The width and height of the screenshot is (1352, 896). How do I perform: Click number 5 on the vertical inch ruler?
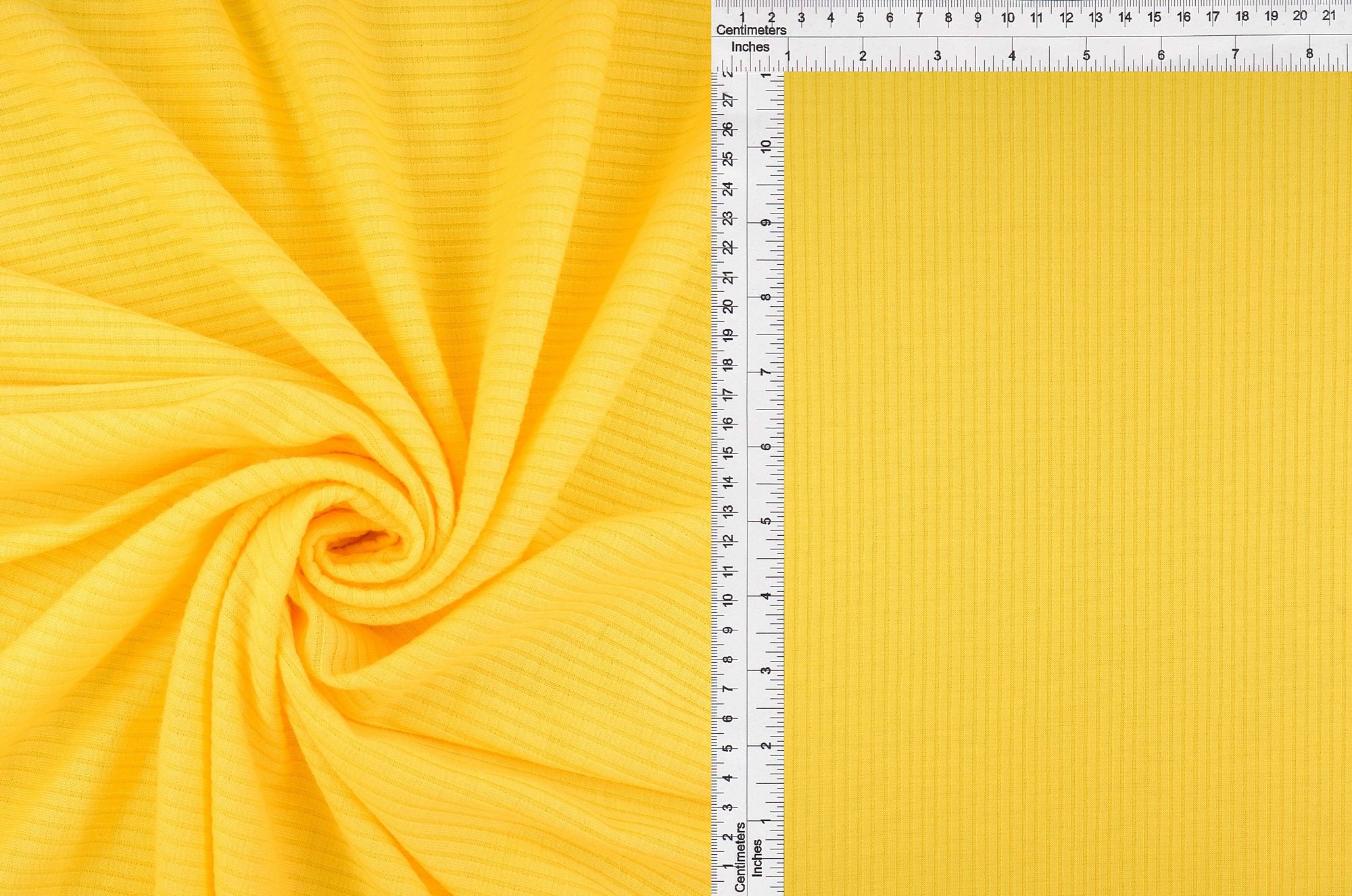[765, 521]
